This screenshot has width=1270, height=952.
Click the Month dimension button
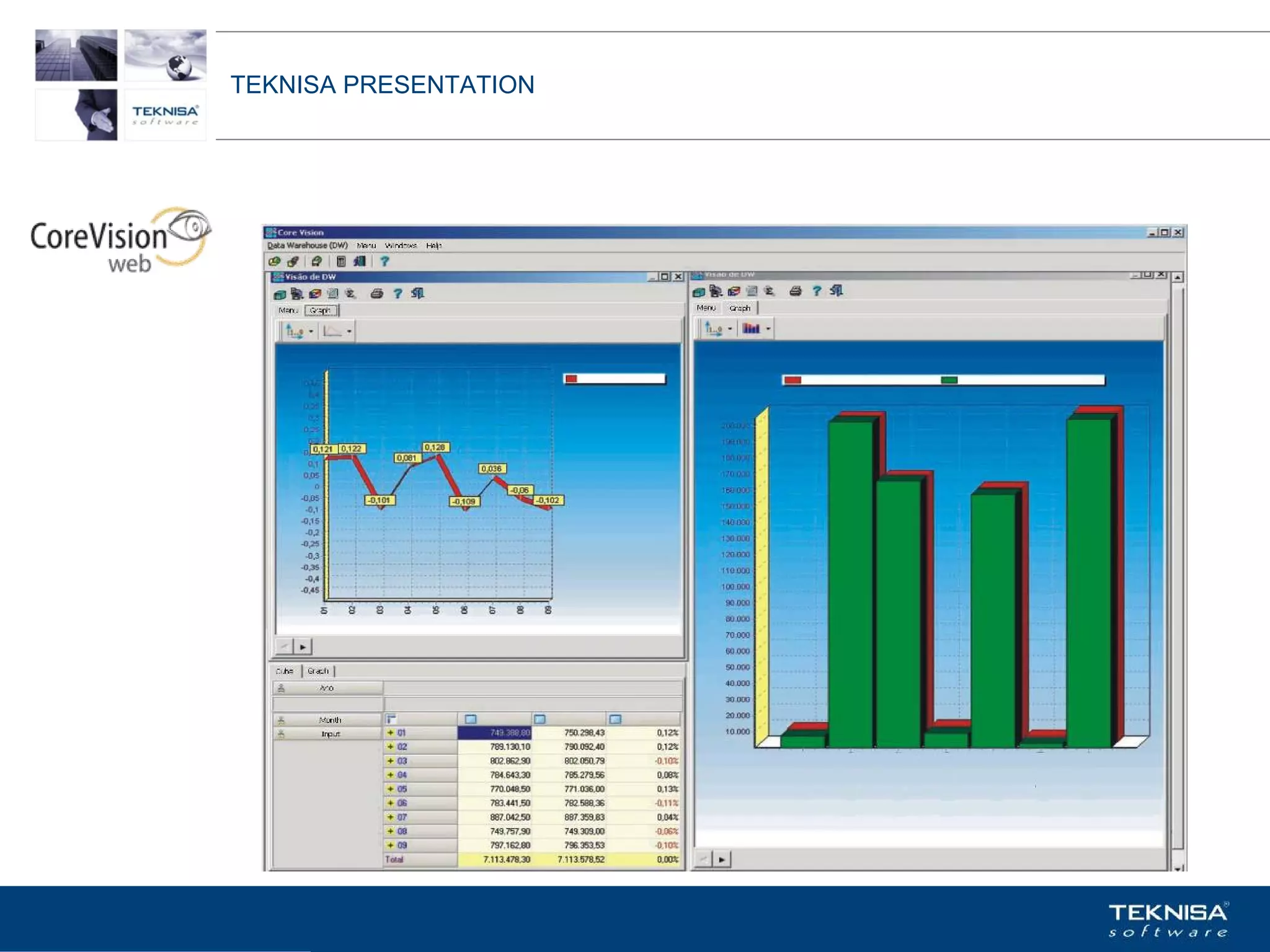pyautogui.click(x=327, y=720)
